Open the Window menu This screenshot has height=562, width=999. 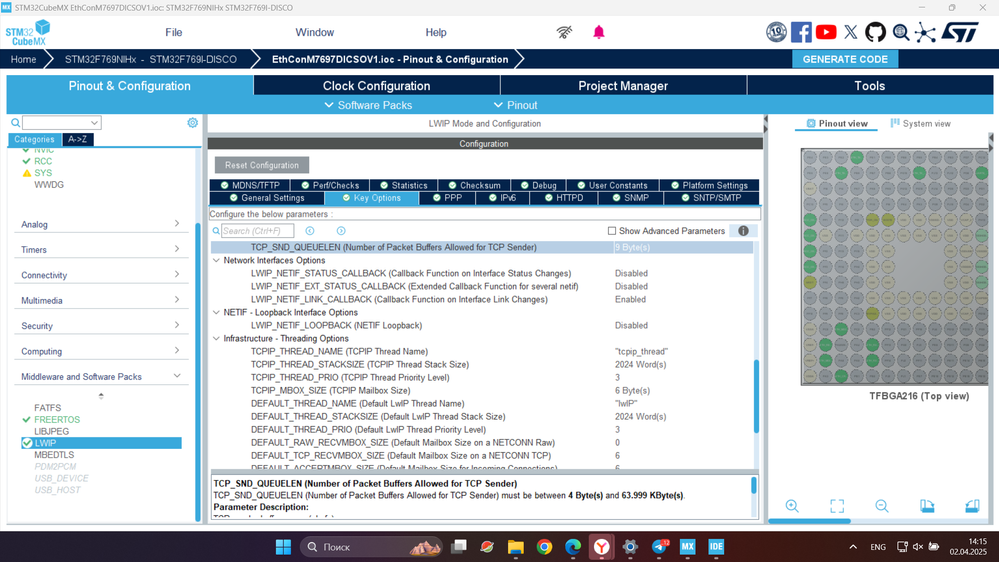[x=315, y=32]
